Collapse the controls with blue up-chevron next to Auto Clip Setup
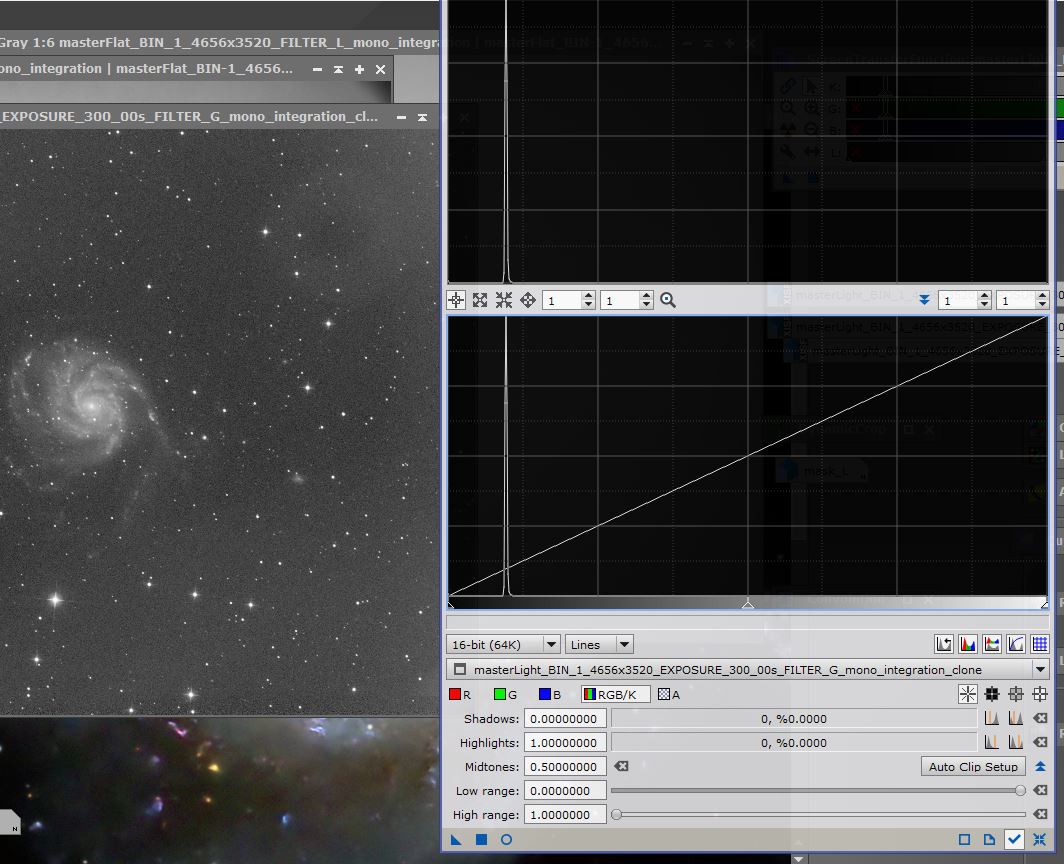1064x864 pixels. click(x=1040, y=766)
